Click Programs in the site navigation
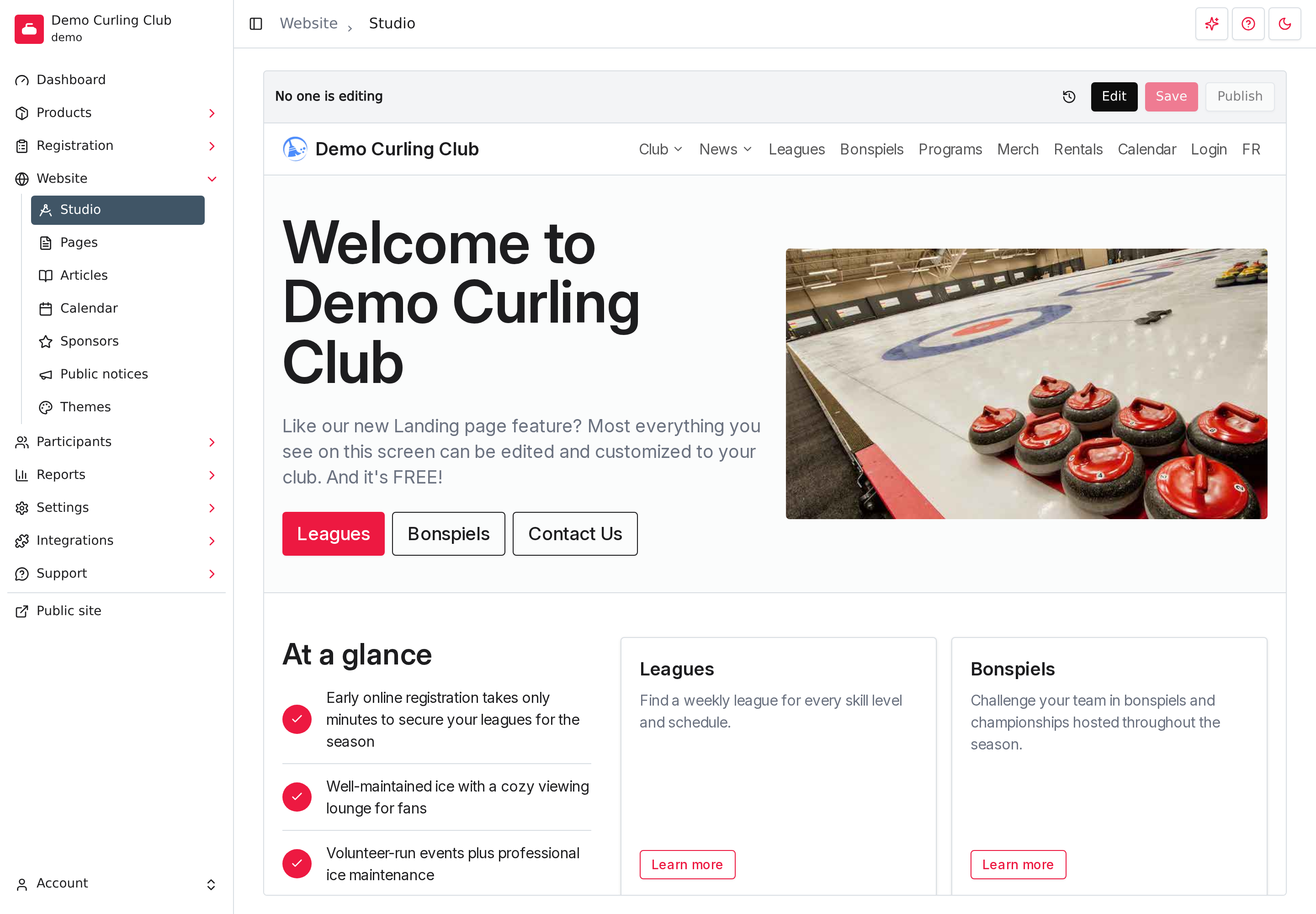Image resolution: width=1316 pixels, height=914 pixels. 950,149
